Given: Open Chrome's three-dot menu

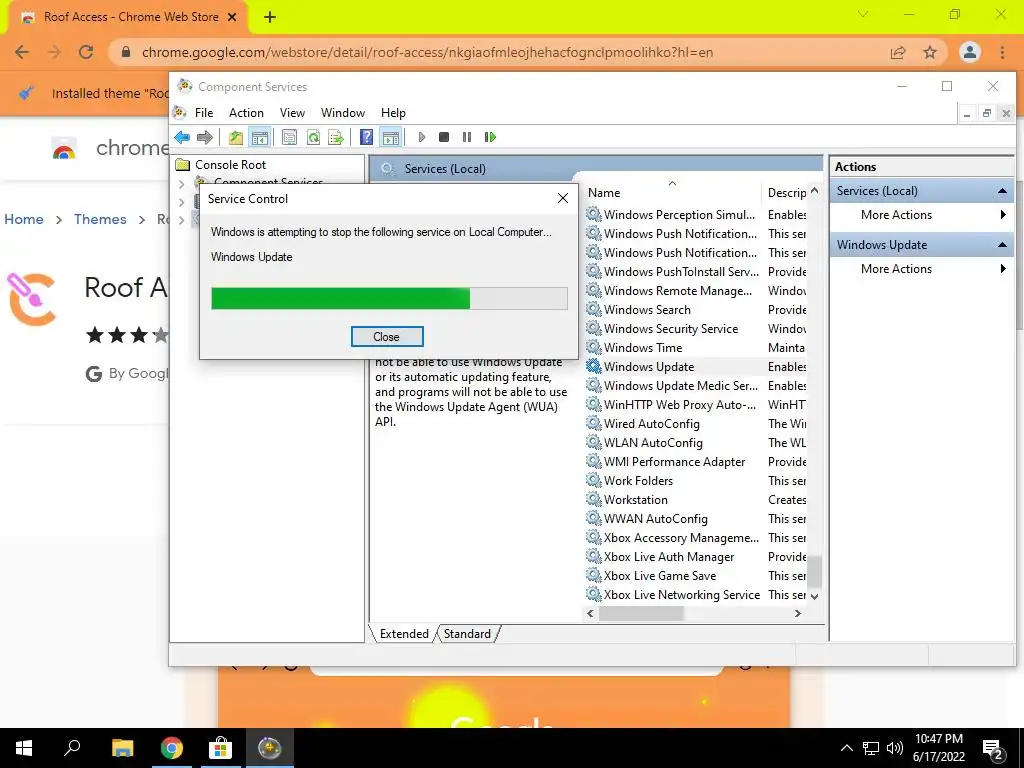Looking at the screenshot, I should 1002,52.
